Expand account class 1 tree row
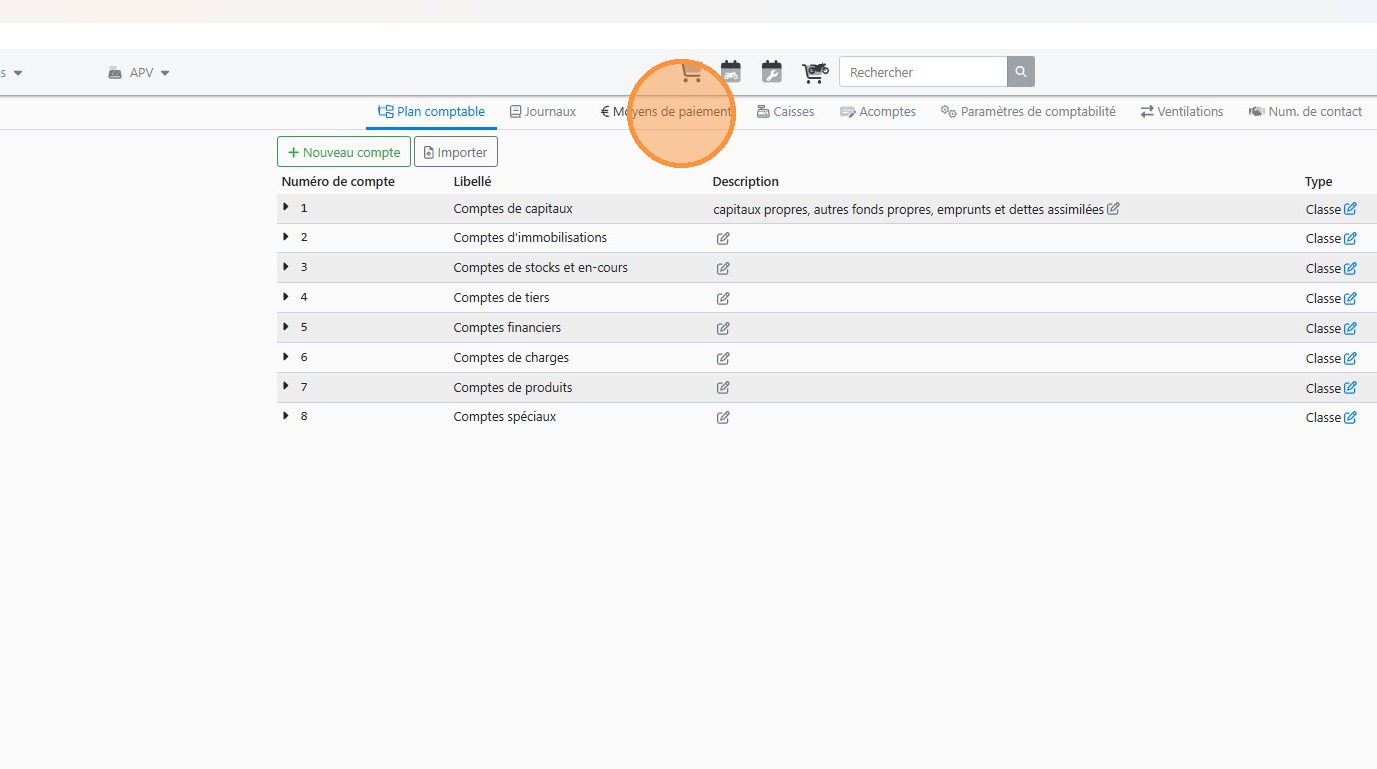 point(286,207)
